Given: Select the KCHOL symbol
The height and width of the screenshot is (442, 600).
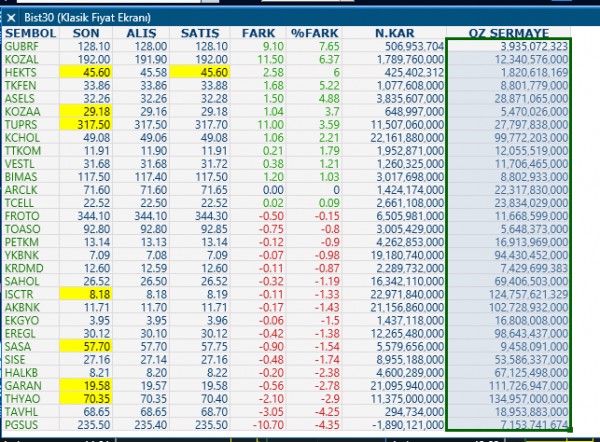Looking at the screenshot, I should 22,138.
